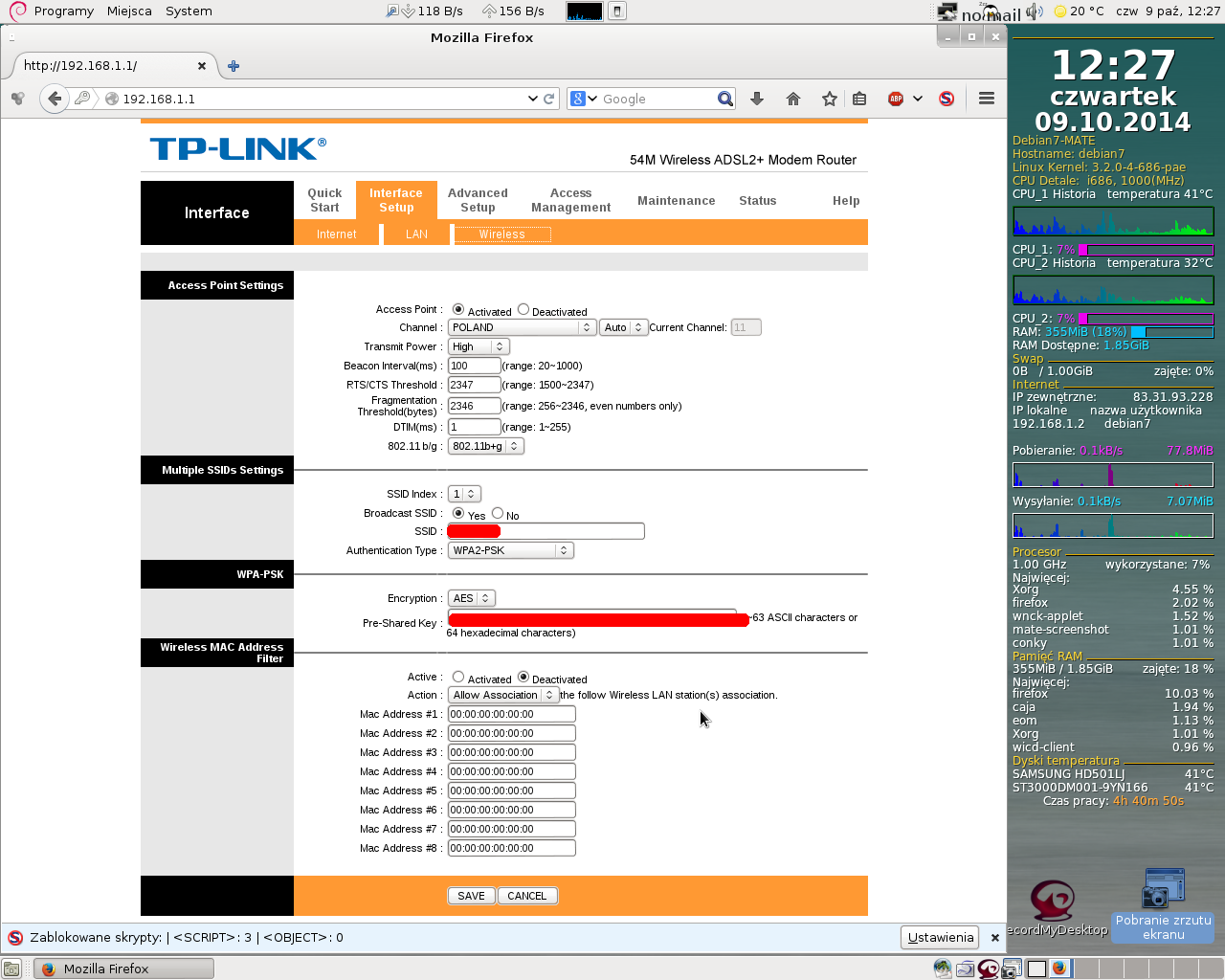Open the Action Allow Association dropdown
This screenshot has height=980, width=1225.
[503, 695]
